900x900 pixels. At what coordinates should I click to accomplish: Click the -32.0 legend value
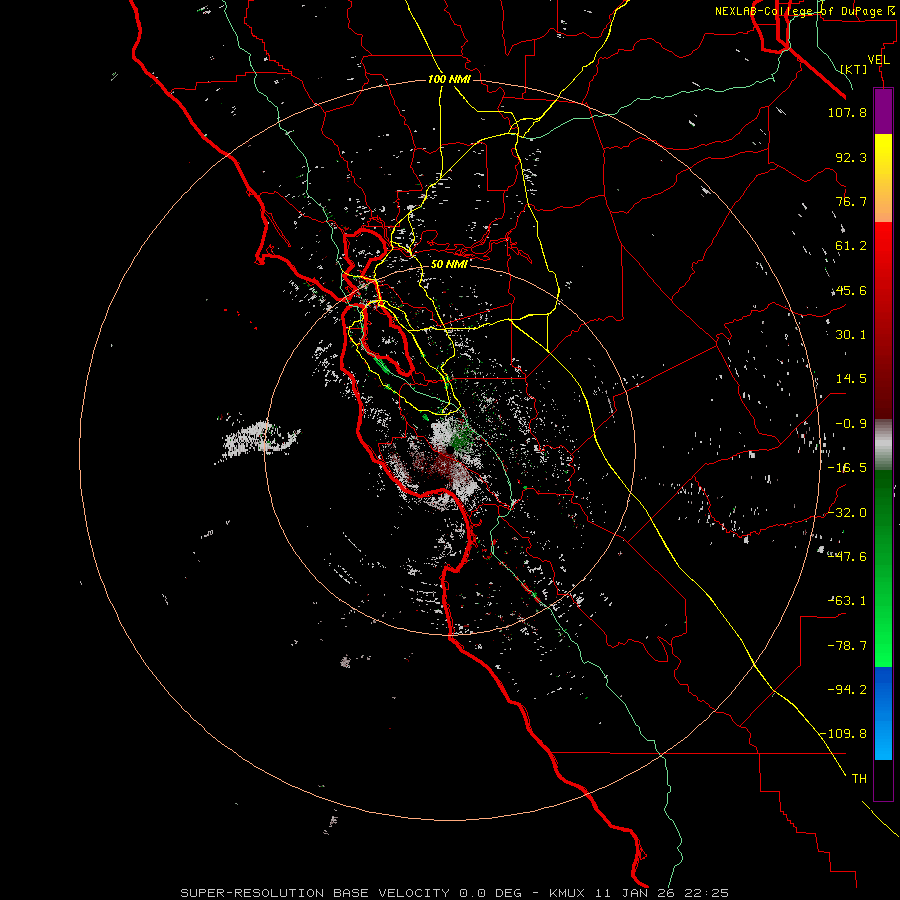click(x=847, y=513)
